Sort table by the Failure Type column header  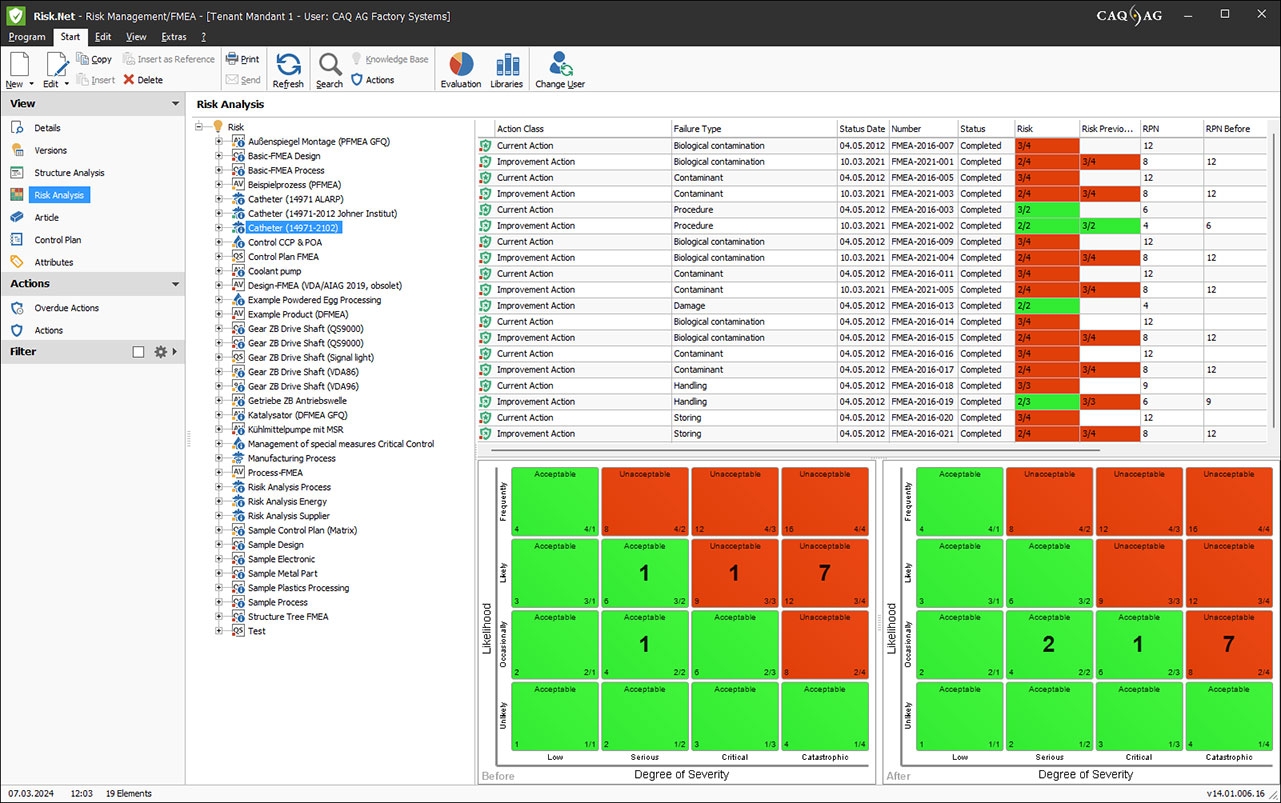754,129
